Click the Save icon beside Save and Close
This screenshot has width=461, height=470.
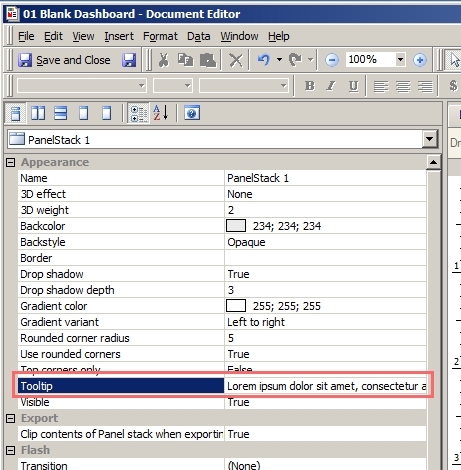(x=129, y=60)
